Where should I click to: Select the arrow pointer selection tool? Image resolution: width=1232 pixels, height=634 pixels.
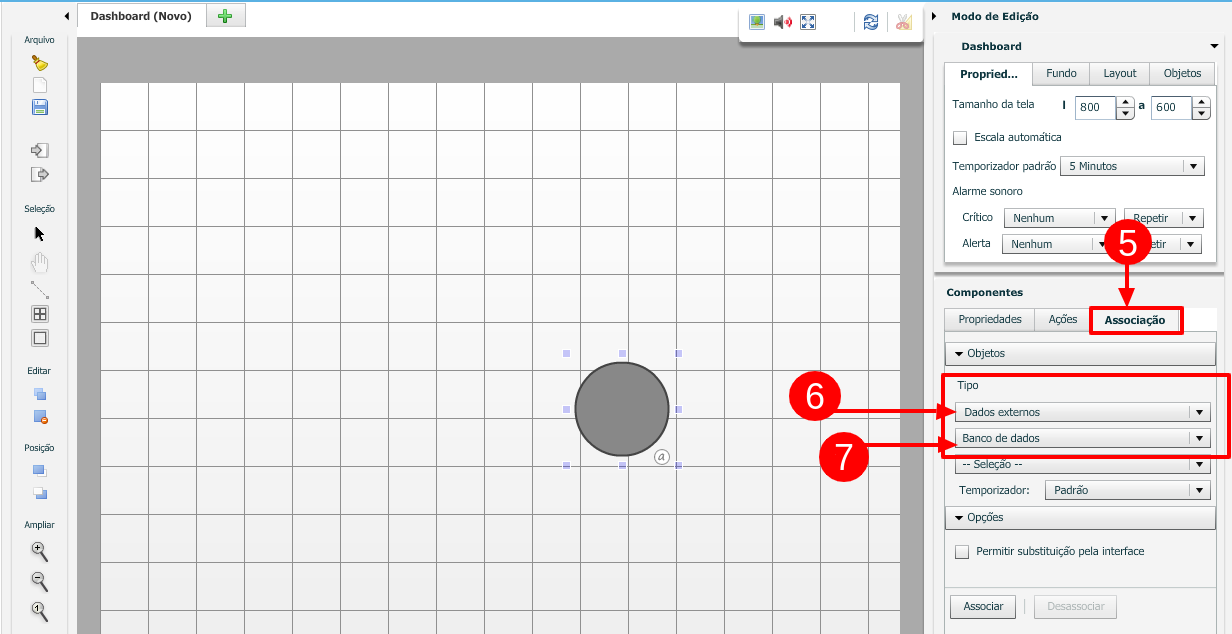[x=40, y=234]
